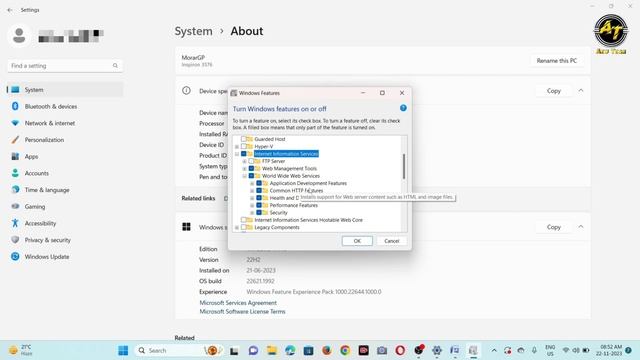
Task: Click the Rename this PC button
Action: tap(557, 60)
